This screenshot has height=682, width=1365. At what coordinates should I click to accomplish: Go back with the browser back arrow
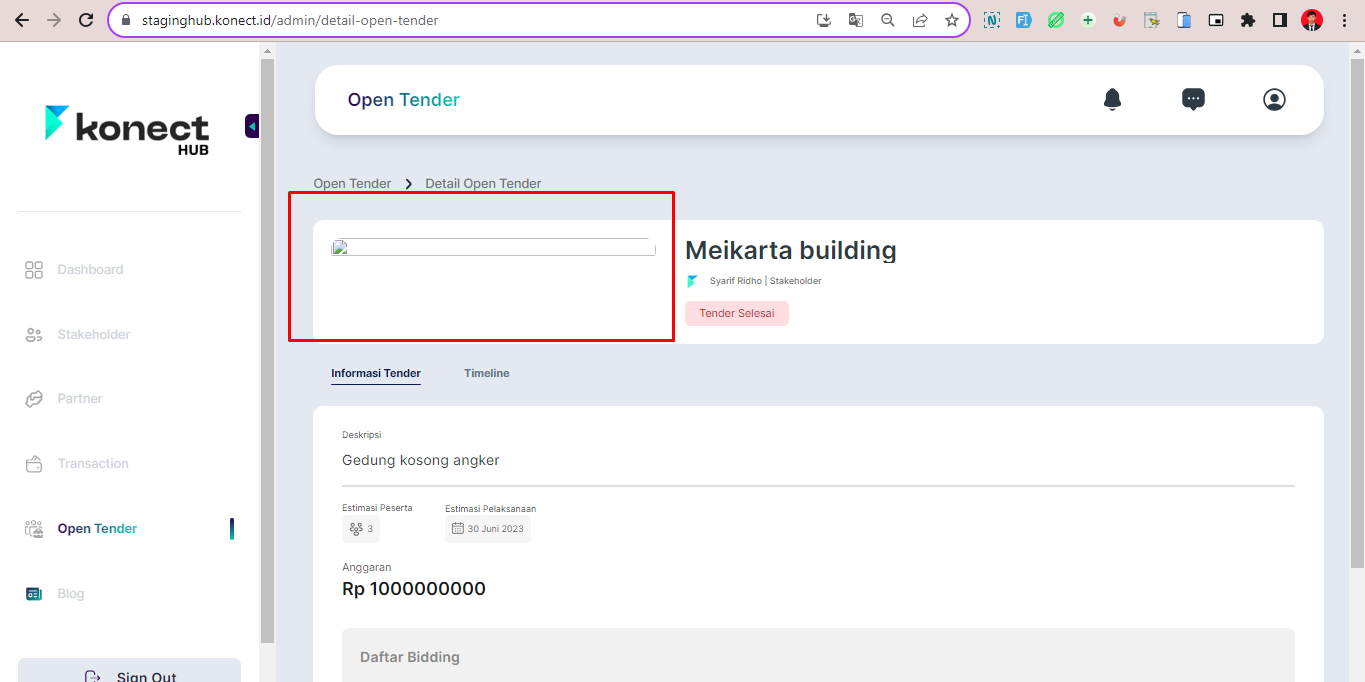pos(22,20)
